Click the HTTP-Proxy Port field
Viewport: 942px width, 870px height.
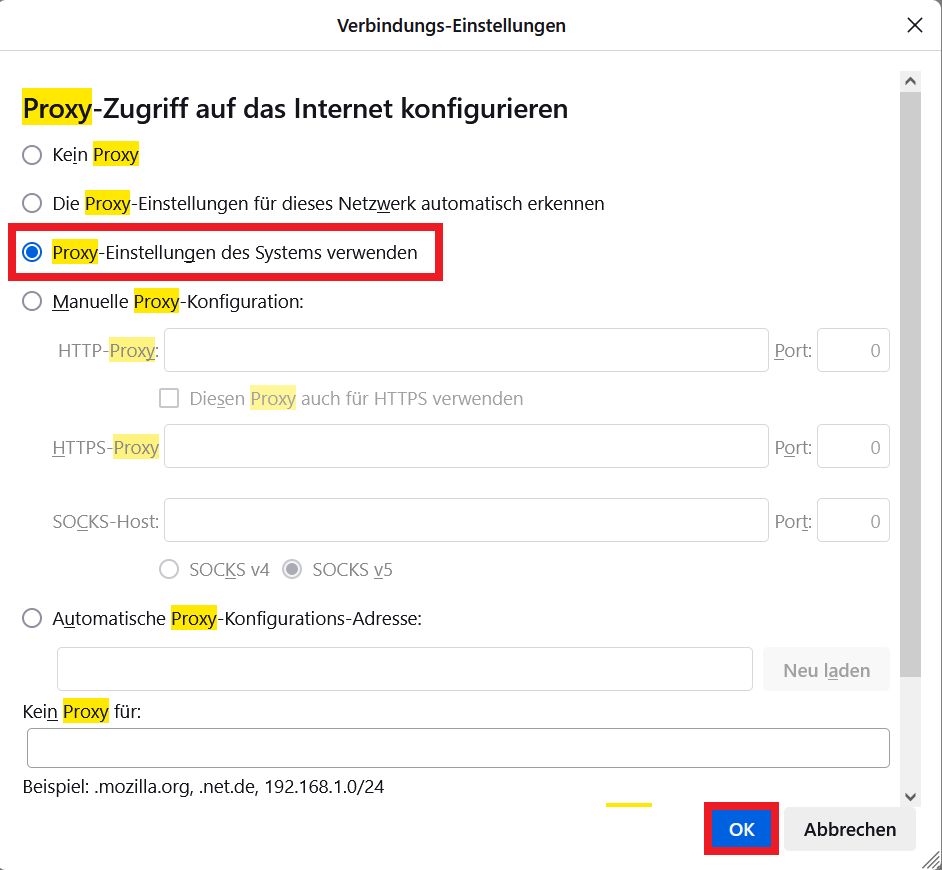(x=853, y=350)
